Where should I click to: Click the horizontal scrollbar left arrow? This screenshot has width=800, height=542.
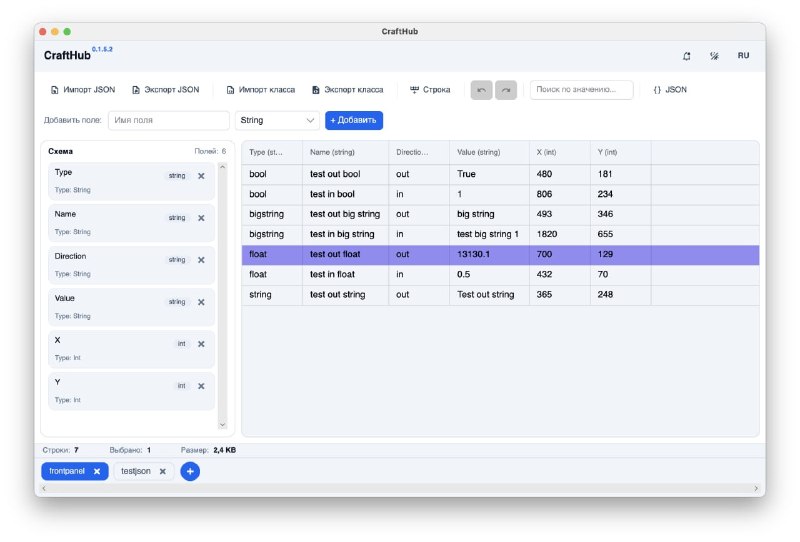pos(44,488)
